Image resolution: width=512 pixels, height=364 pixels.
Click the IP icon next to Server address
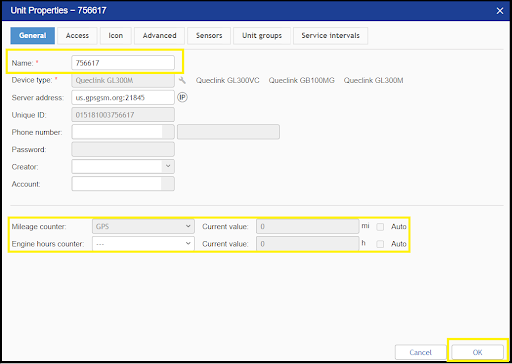click(182, 97)
